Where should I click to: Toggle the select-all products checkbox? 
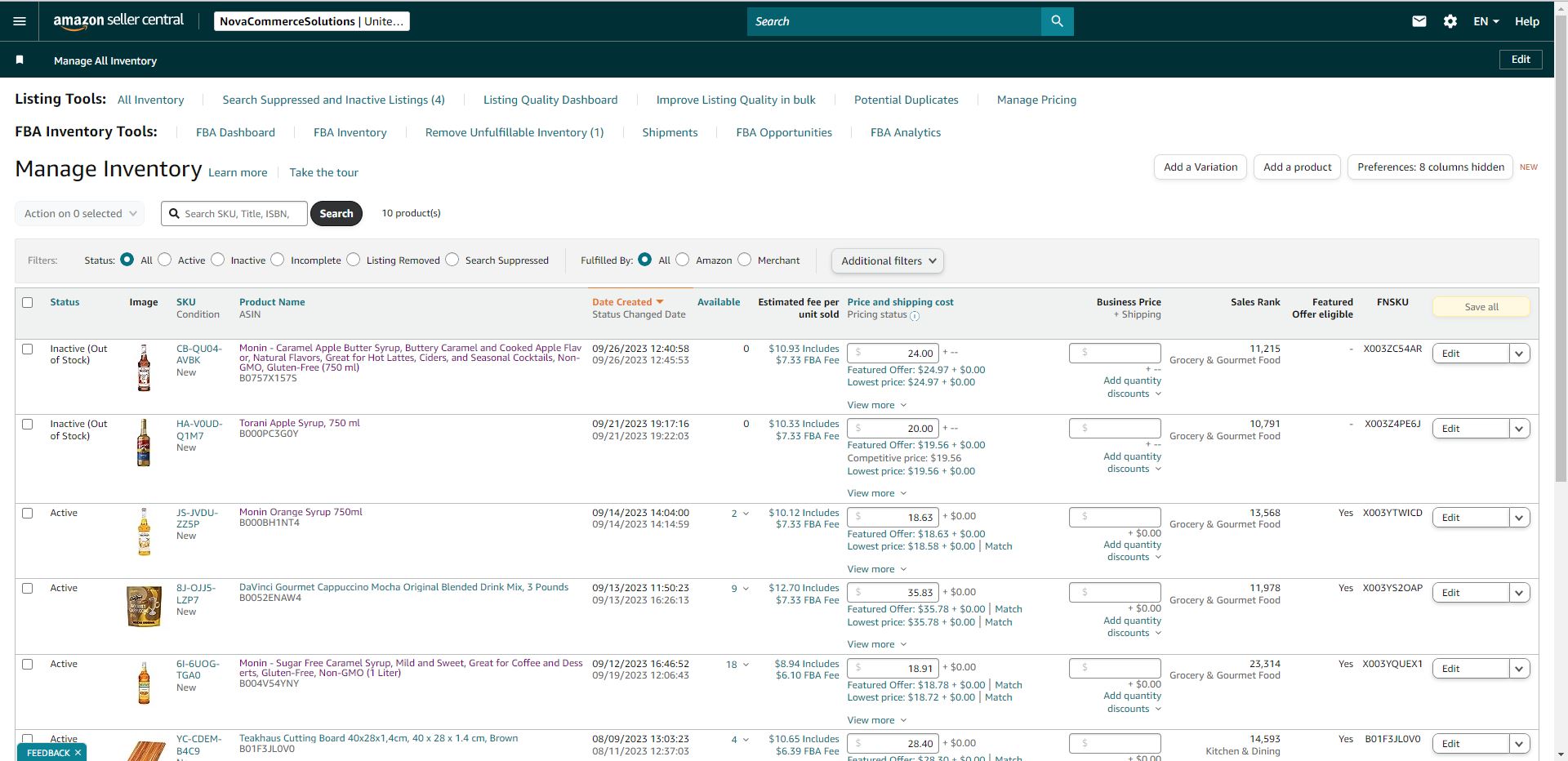[x=28, y=302]
